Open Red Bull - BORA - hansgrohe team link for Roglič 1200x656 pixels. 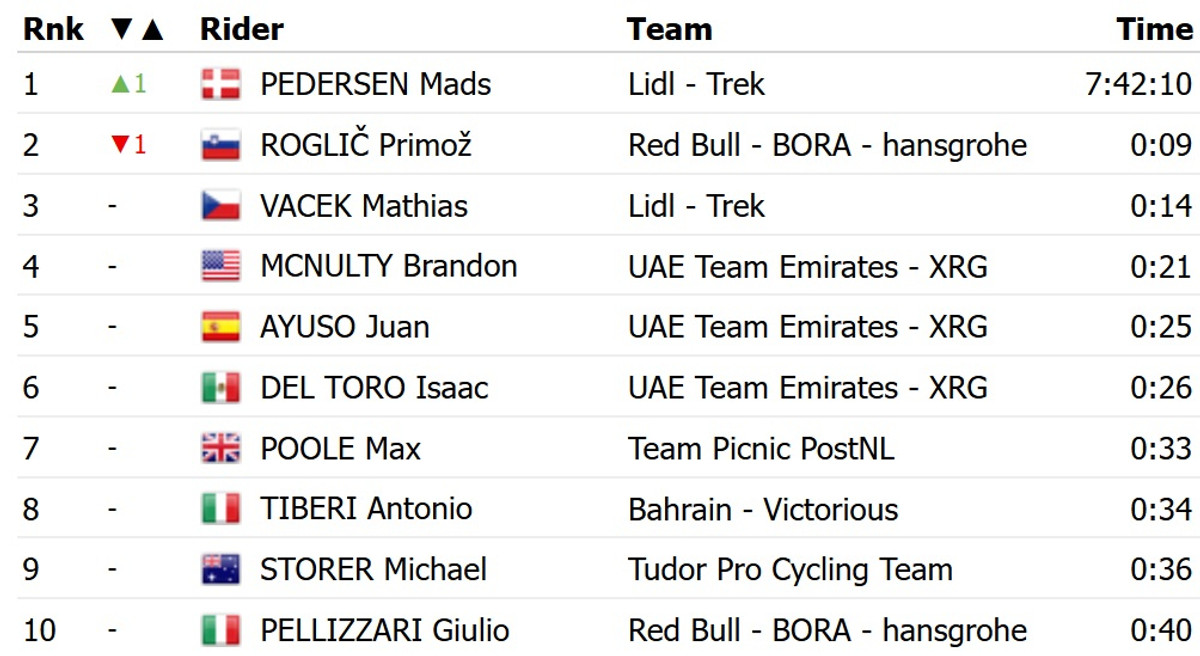[827, 145]
